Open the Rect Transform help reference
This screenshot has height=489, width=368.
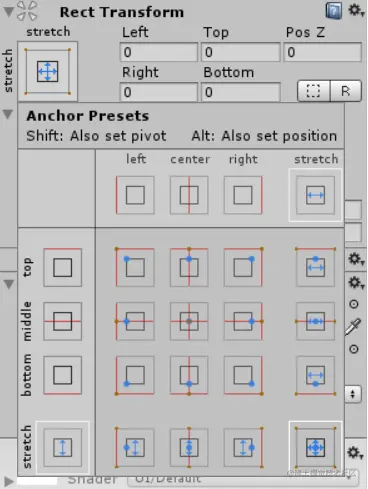(x=334, y=11)
